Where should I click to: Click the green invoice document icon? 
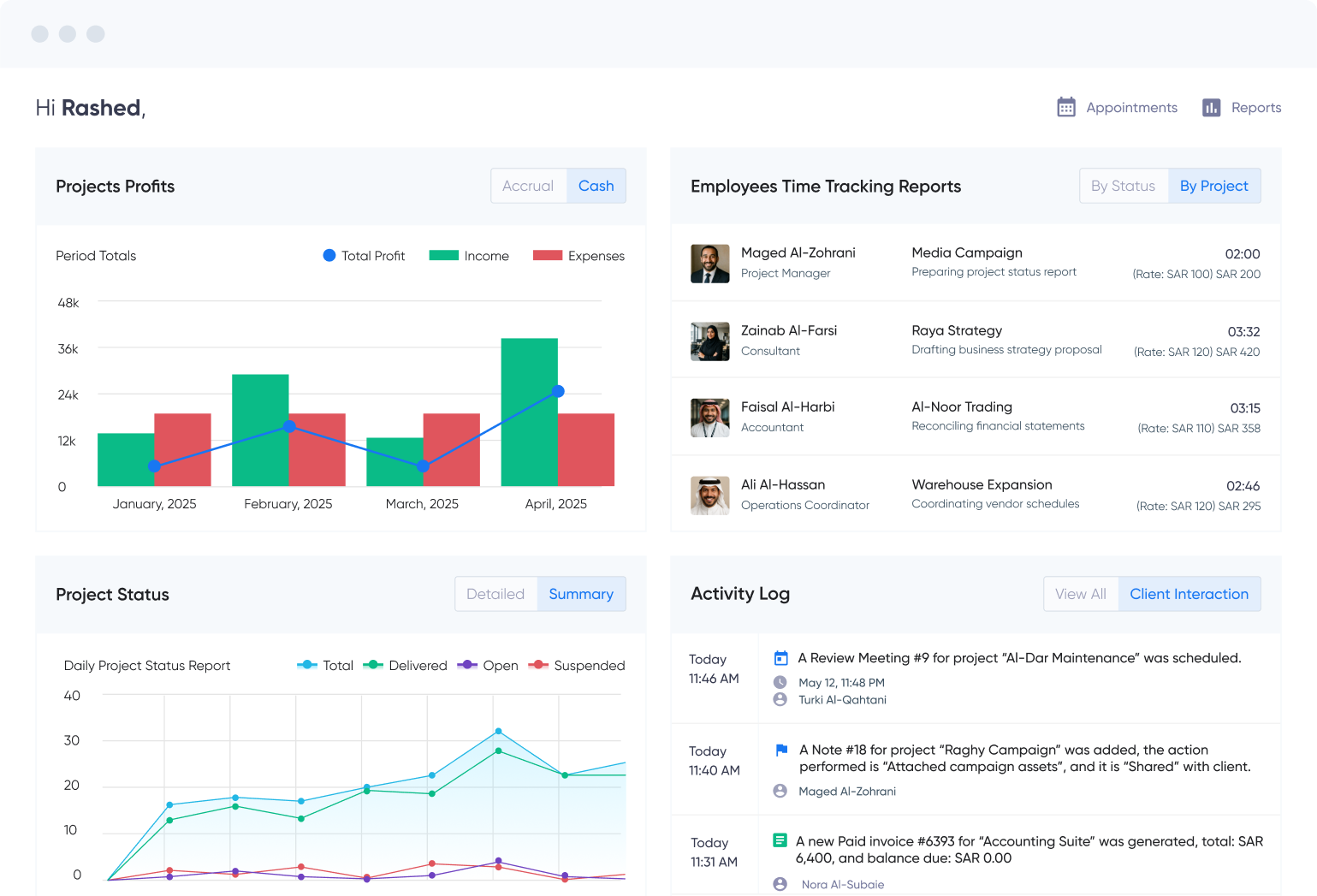(780, 840)
